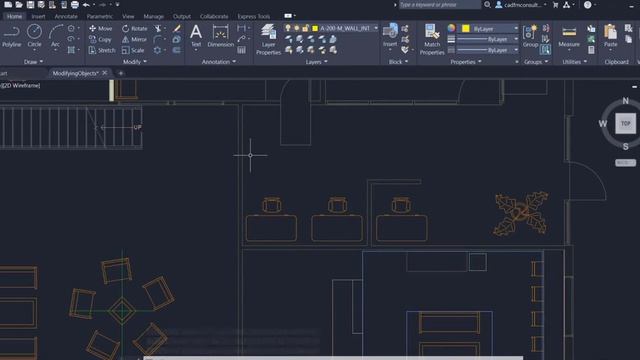Open the Annotate ribbon tab
The width and height of the screenshot is (640, 360).
(x=66, y=16)
